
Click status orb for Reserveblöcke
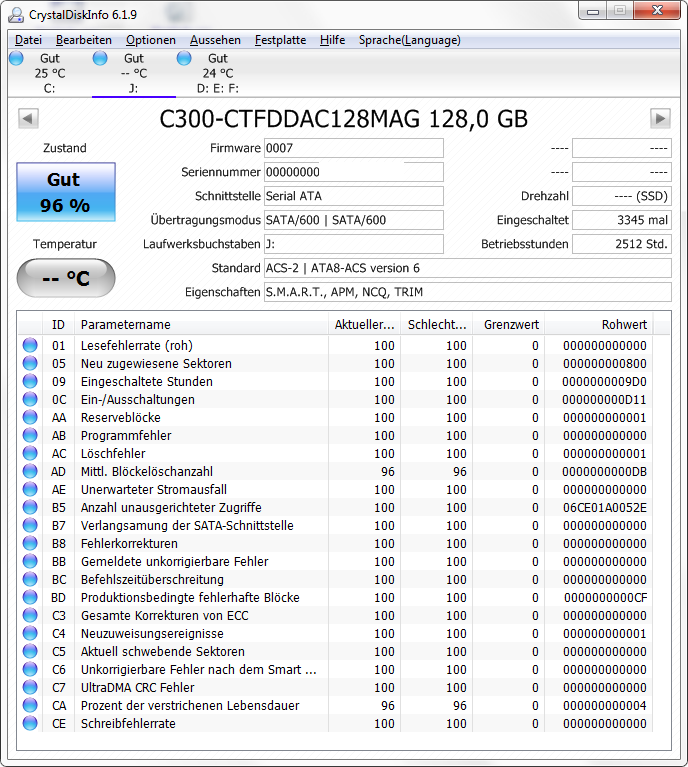(x=30, y=417)
